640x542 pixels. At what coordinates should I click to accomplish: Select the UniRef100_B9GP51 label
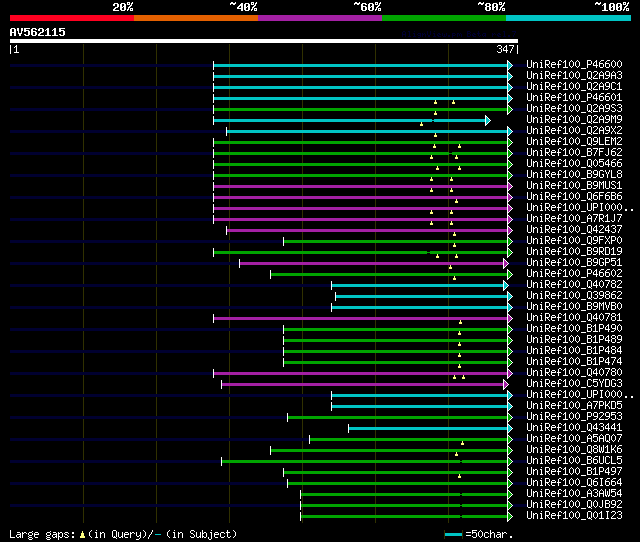click(574, 263)
